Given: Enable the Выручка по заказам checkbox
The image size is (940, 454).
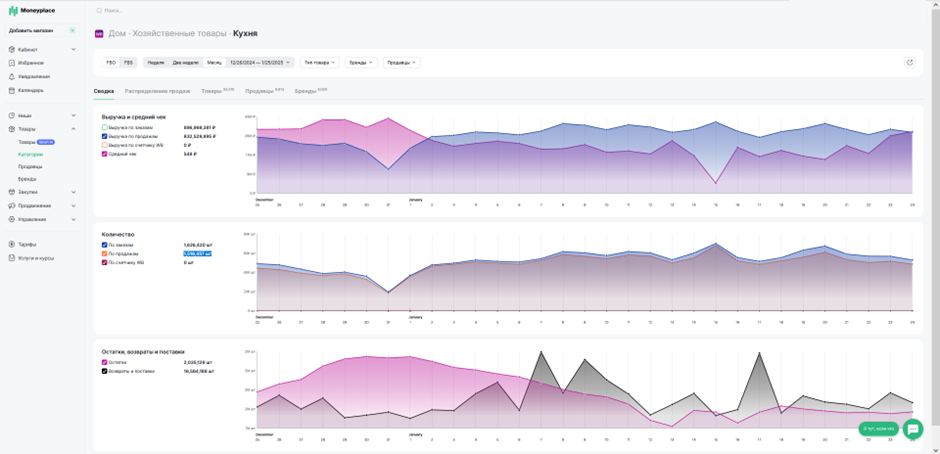Looking at the screenshot, I should (x=104, y=128).
